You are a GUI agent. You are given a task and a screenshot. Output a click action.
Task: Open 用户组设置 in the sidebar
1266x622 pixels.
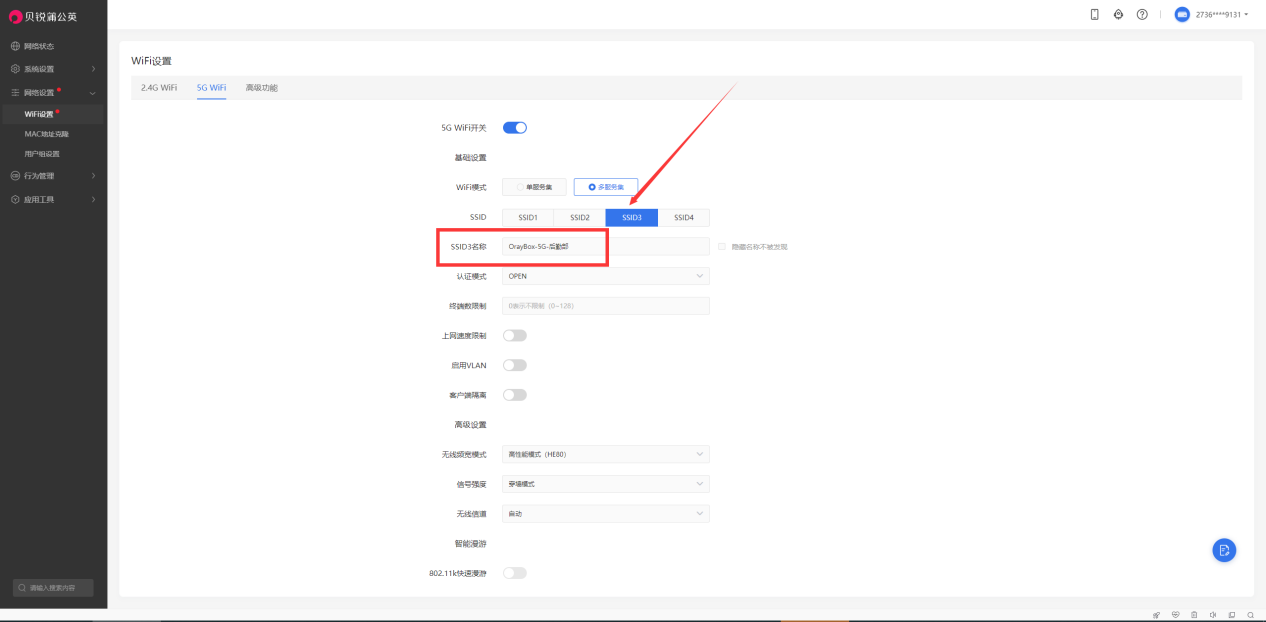click(42, 154)
